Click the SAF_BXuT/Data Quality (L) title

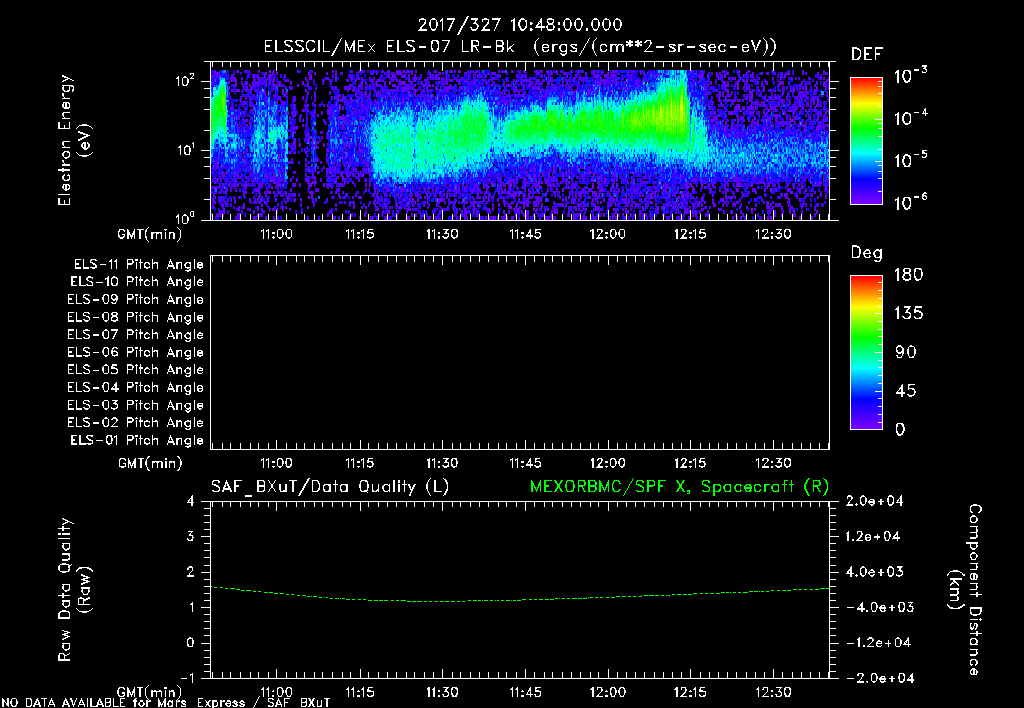tap(330, 487)
